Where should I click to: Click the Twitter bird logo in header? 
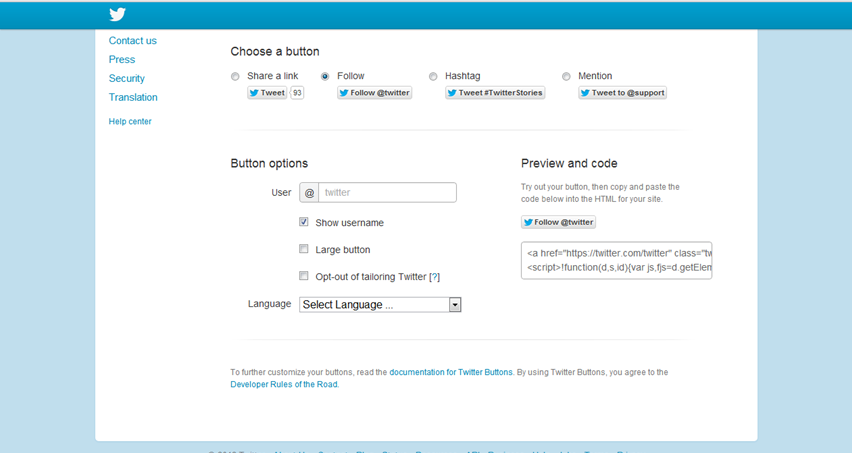click(117, 14)
